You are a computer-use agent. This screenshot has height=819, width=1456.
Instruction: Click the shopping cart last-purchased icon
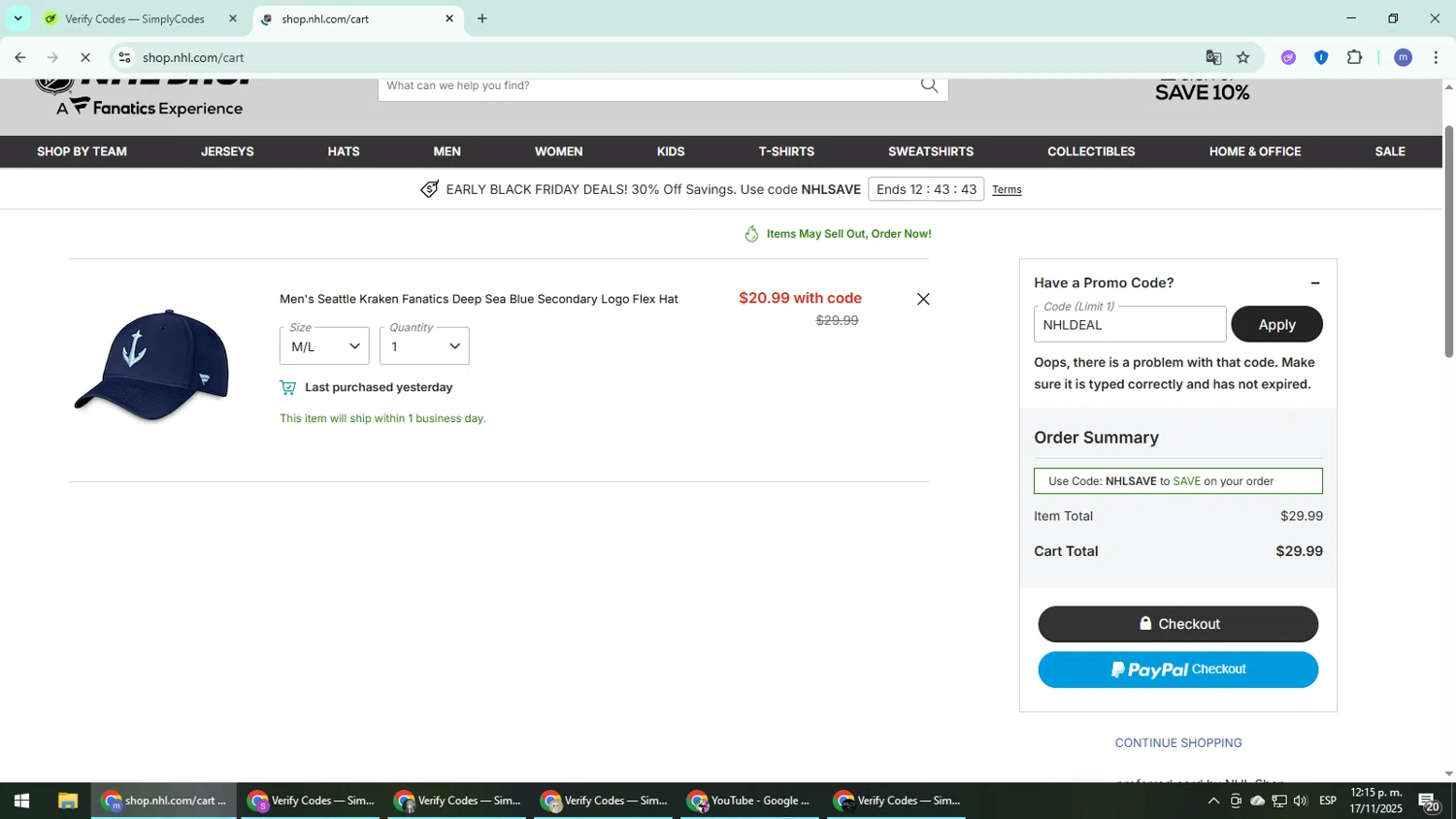[x=287, y=387]
